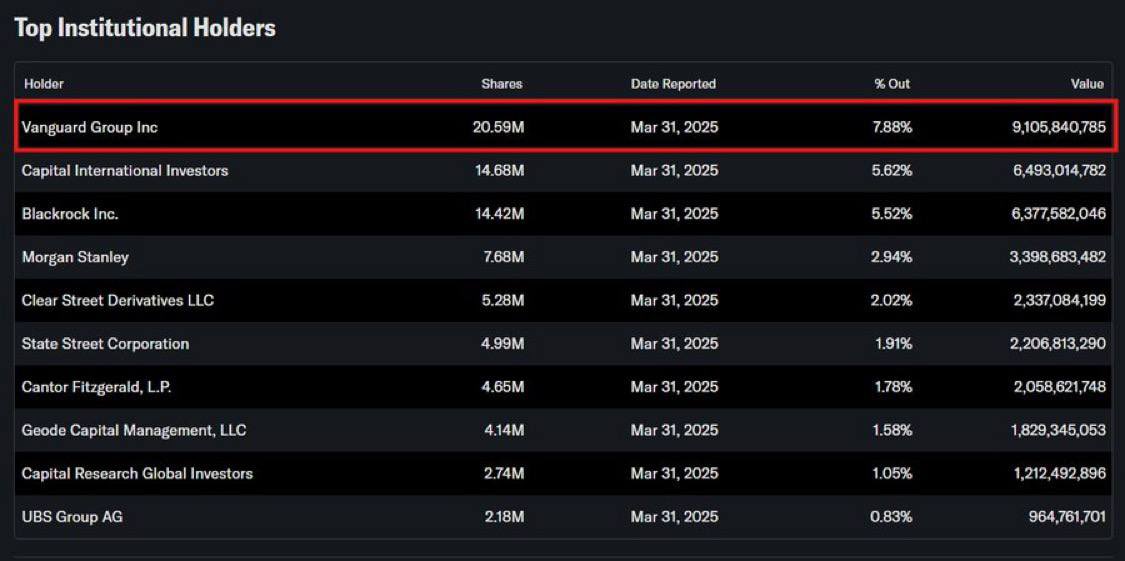Click the 1,829,345,053 value cell
Viewport: 1125px width, 561px height.
tap(1060, 430)
